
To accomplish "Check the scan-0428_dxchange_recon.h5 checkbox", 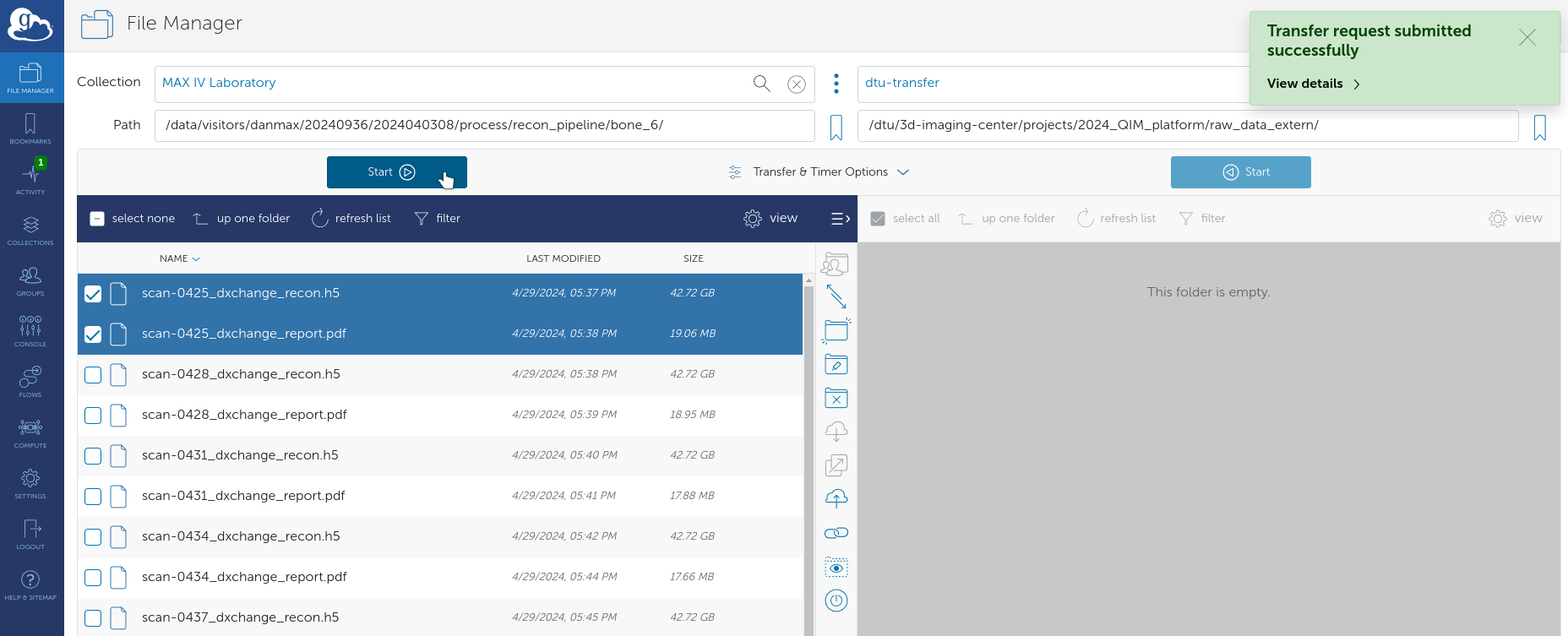I will tap(93, 375).
